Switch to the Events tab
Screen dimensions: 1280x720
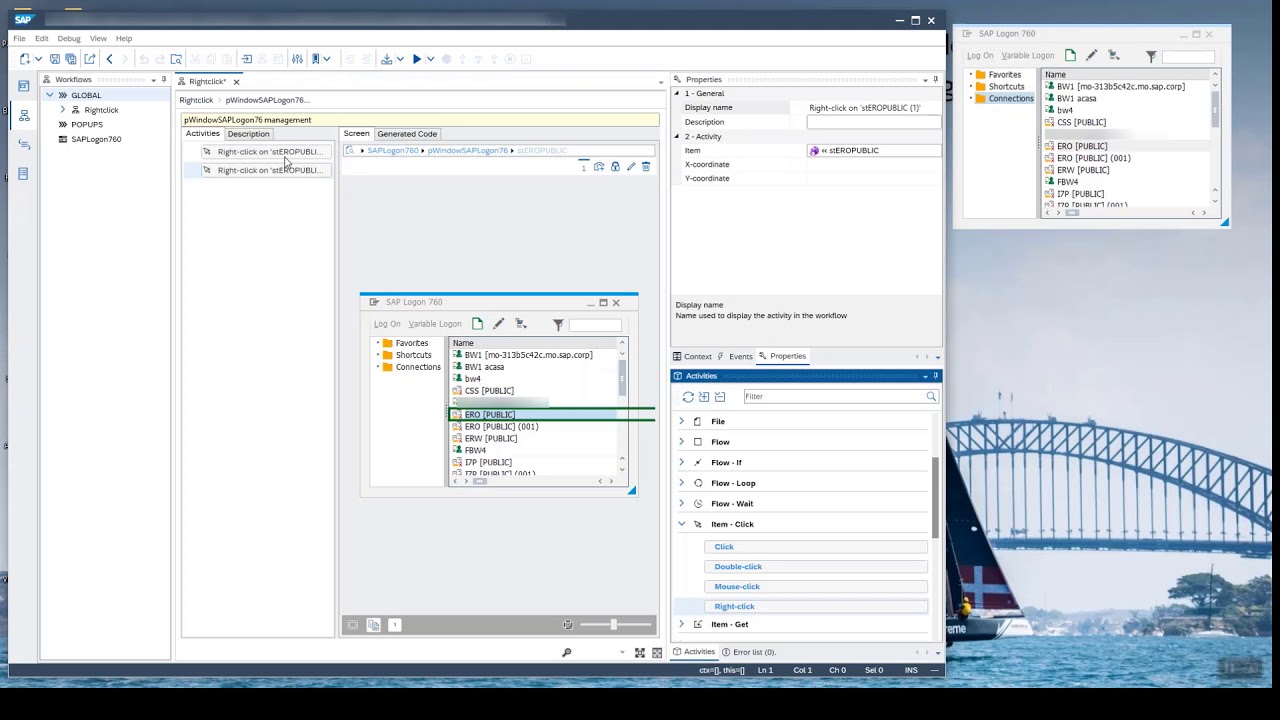[735, 356]
